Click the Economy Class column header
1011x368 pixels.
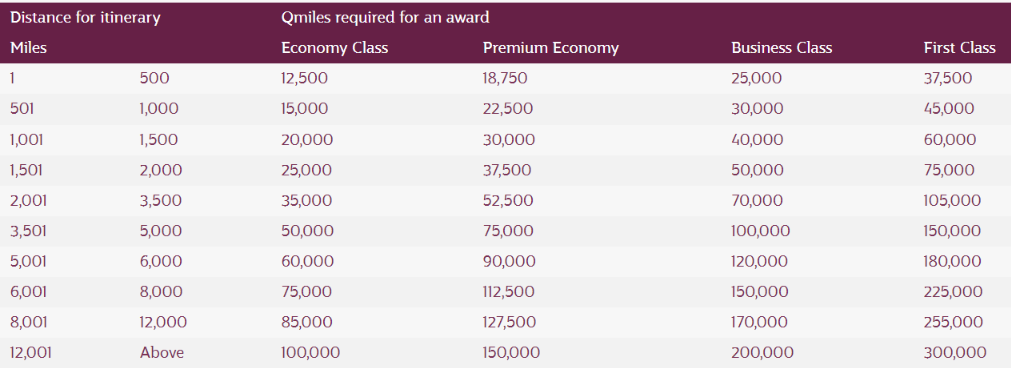pos(335,48)
